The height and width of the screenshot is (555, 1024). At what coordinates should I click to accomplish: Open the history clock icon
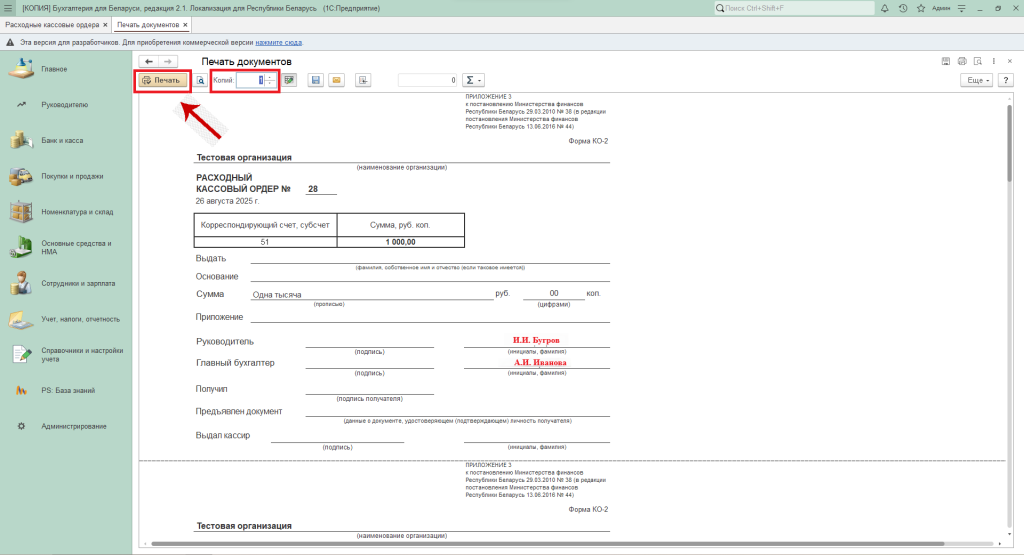(903, 8)
